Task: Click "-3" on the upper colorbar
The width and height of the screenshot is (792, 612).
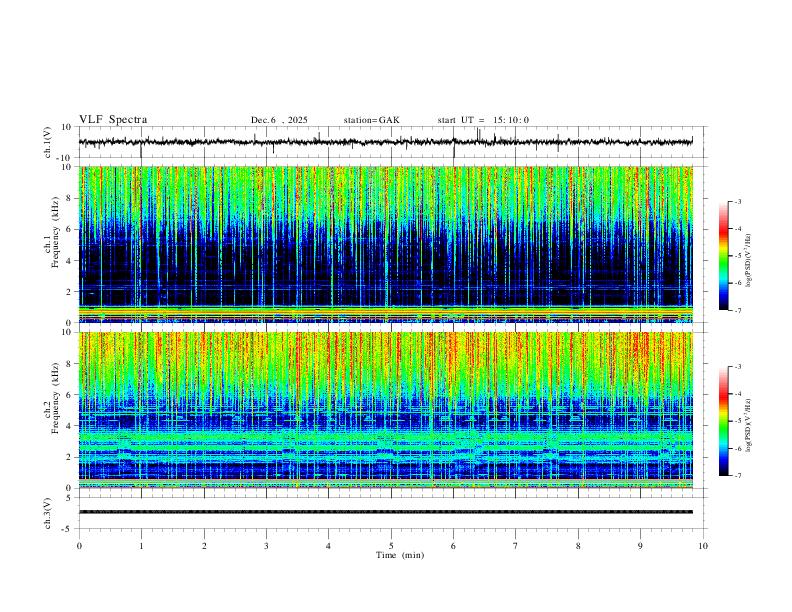Action: click(x=737, y=201)
